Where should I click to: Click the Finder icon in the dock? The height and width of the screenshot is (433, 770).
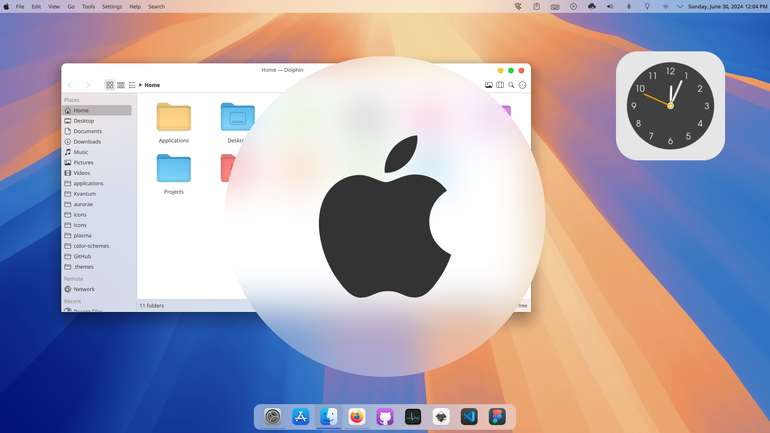point(329,417)
